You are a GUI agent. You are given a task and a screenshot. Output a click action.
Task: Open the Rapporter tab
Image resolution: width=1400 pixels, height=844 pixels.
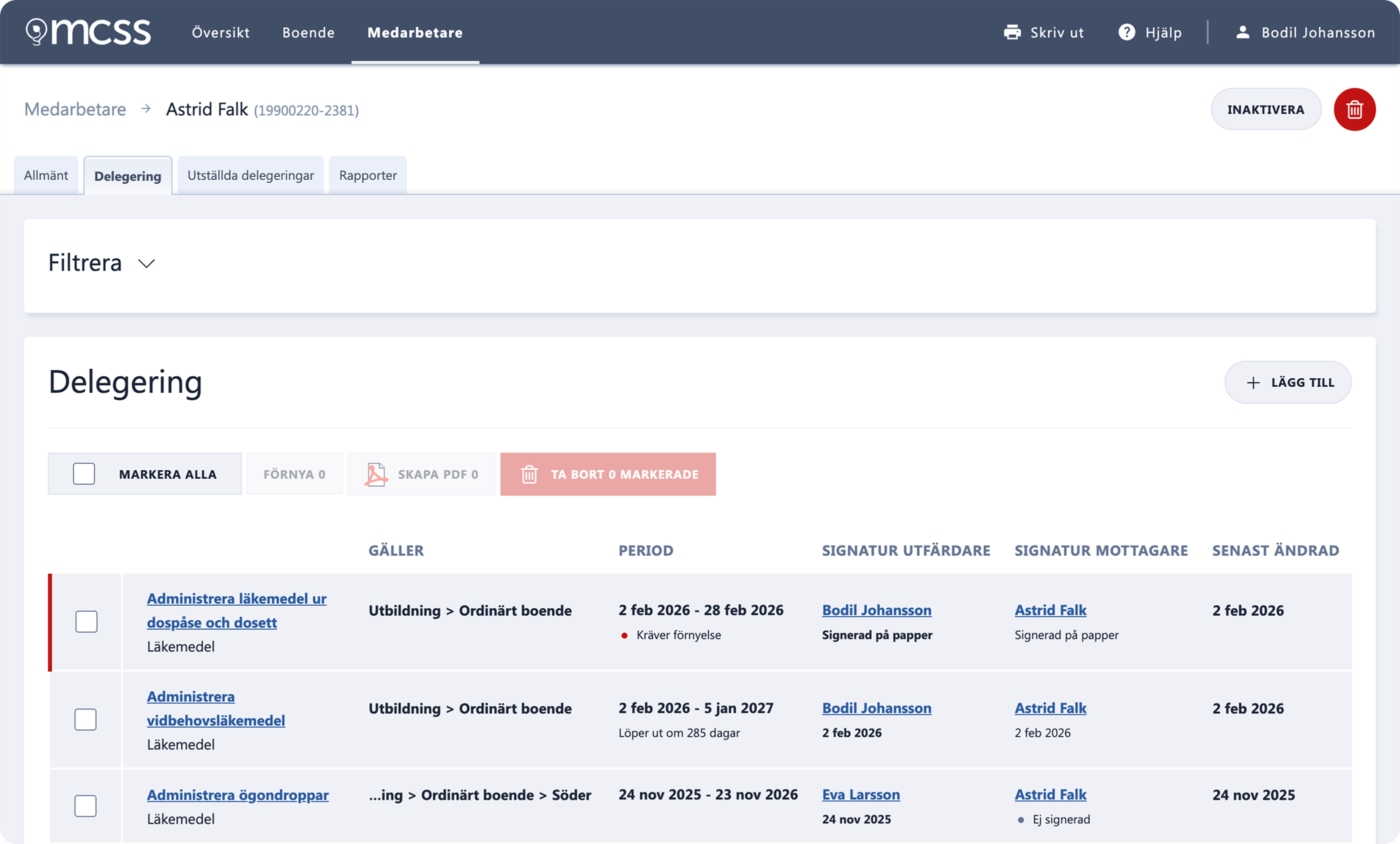coord(368,175)
